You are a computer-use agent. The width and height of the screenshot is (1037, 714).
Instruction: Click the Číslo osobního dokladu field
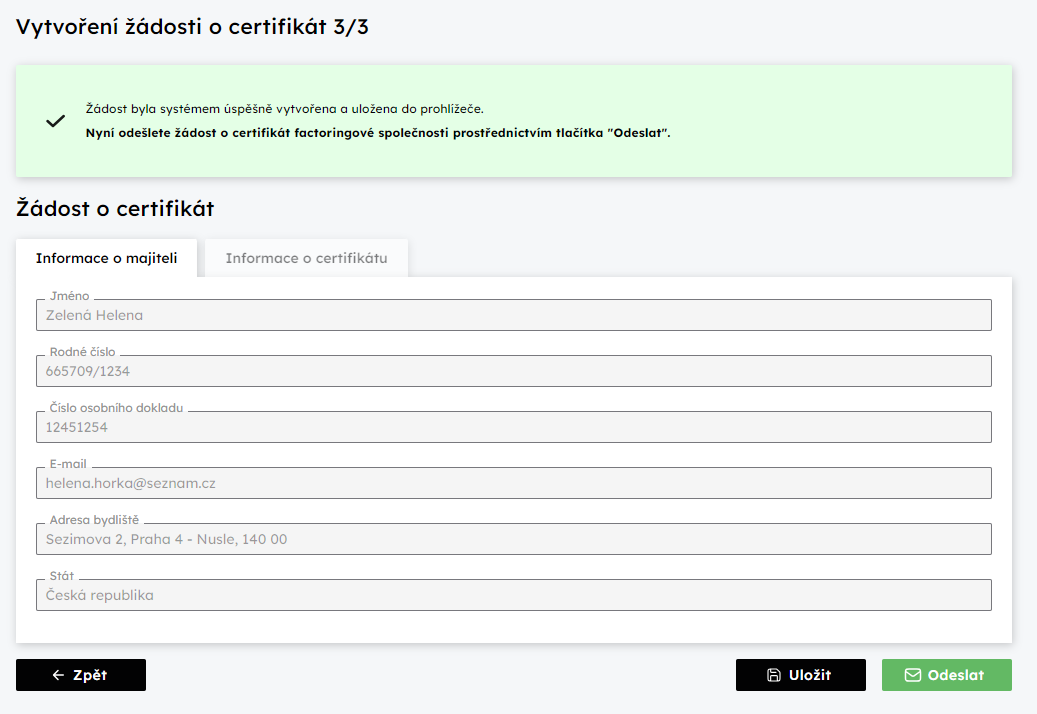click(514, 427)
